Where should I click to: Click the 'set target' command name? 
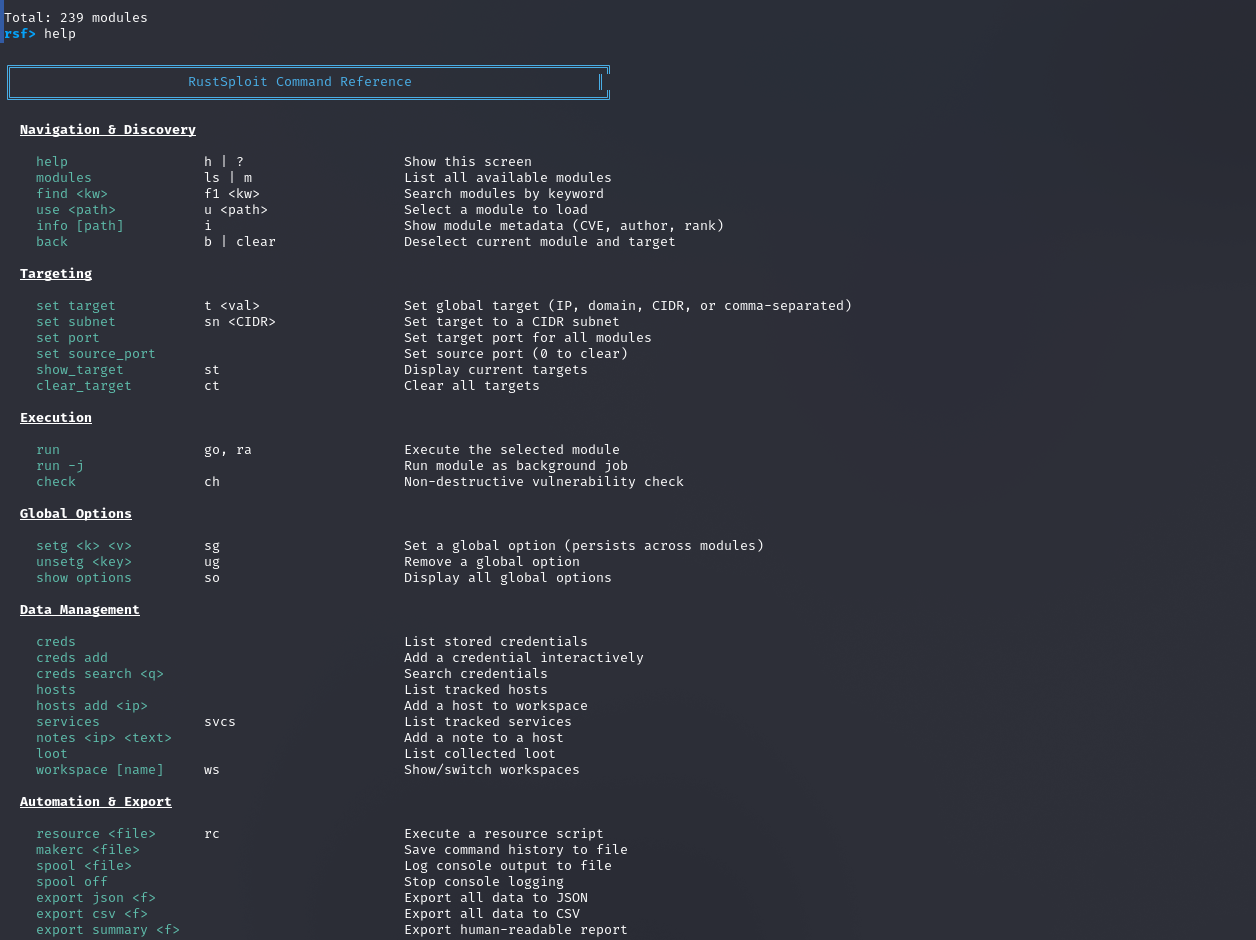click(76, 306)
